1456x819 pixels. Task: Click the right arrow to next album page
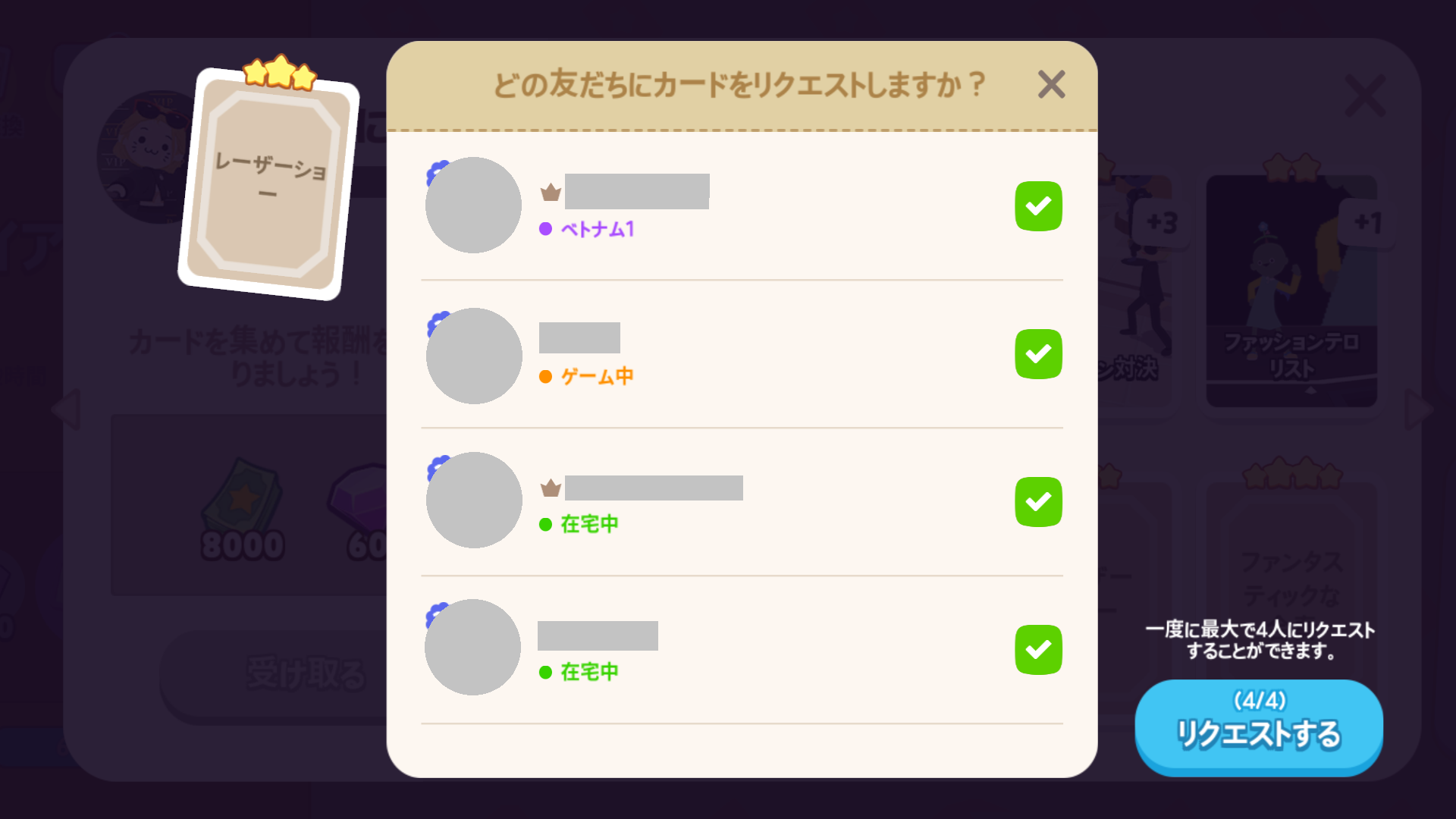[1418, 410]
